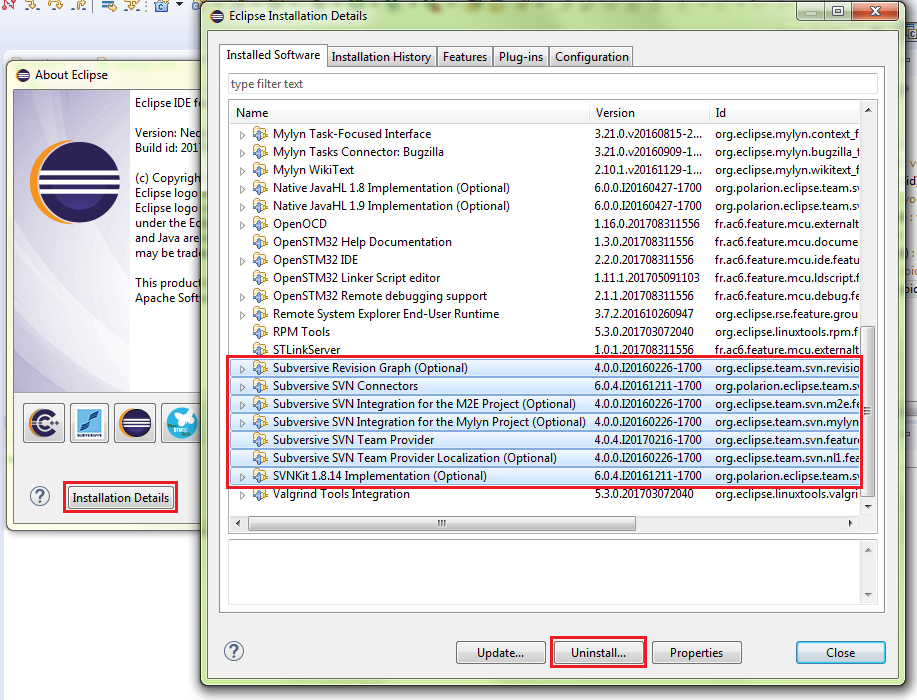The height and width of the screenshot is (700, 917).
Task: Click the icon beside STLinkServer entry
Action: click(x=260, y=350)
